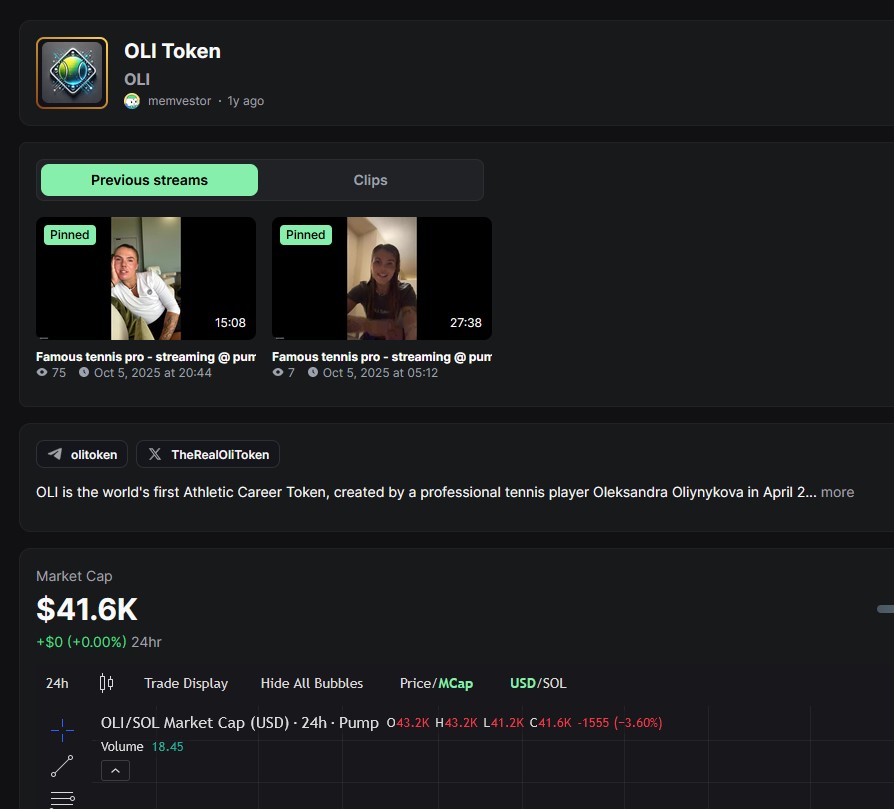The height and width of the screenshot is (809, 894).
Task: Open memvestor profile link
Action: (x=179, y=101)
